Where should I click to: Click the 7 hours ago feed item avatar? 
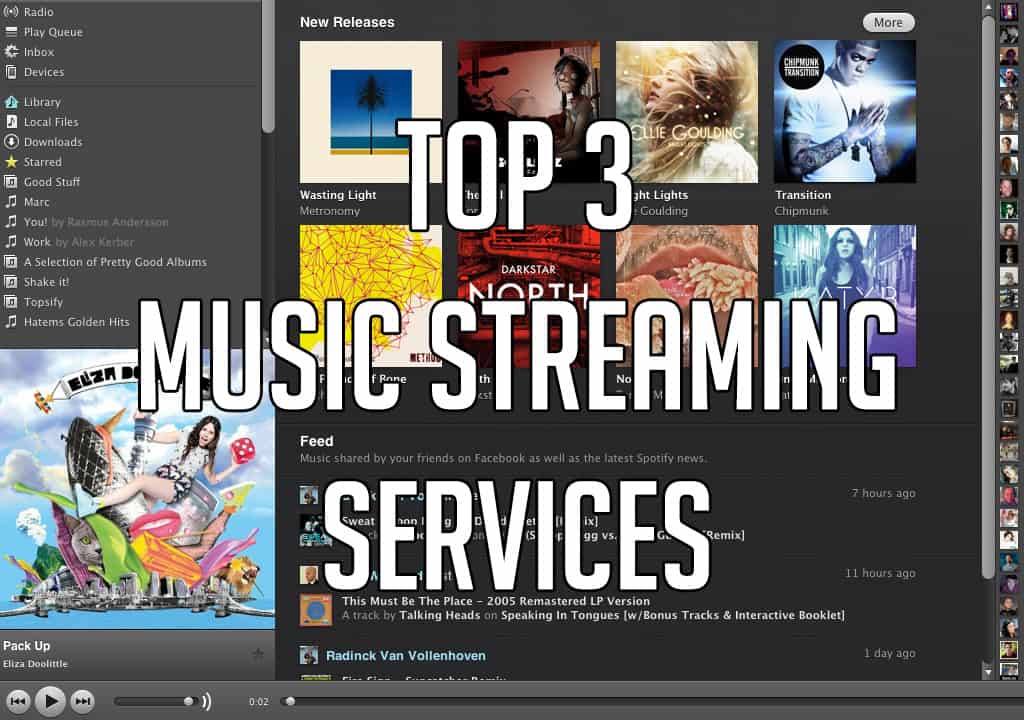[309, 495]
